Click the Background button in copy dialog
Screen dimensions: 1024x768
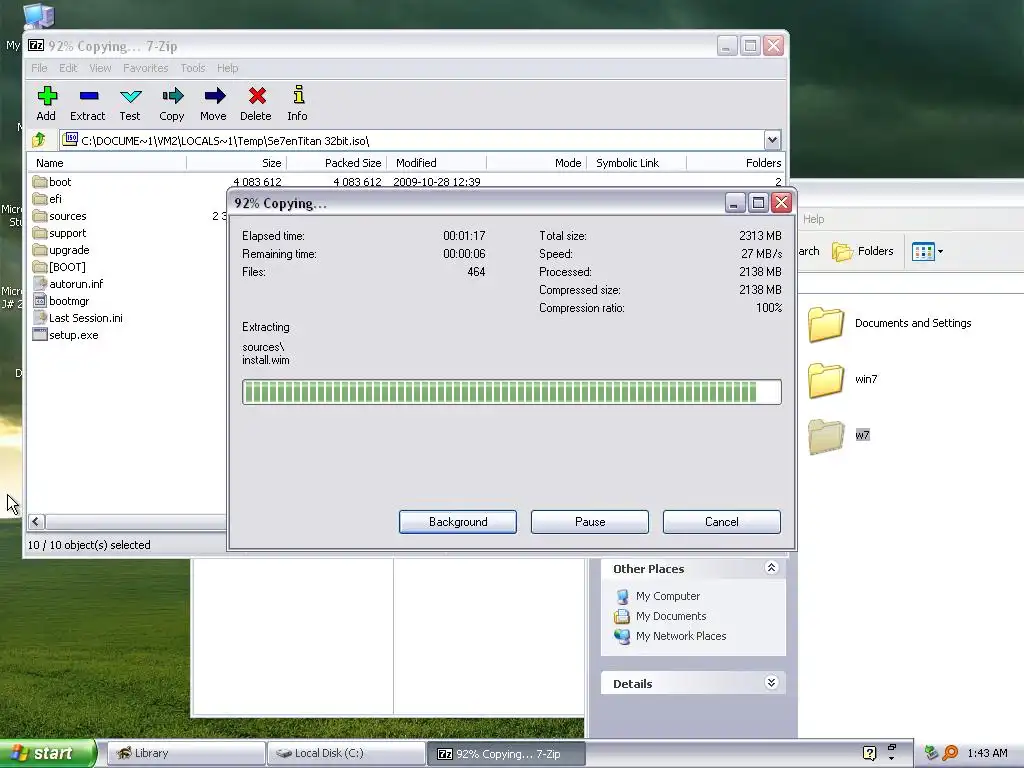click(458, 522)
